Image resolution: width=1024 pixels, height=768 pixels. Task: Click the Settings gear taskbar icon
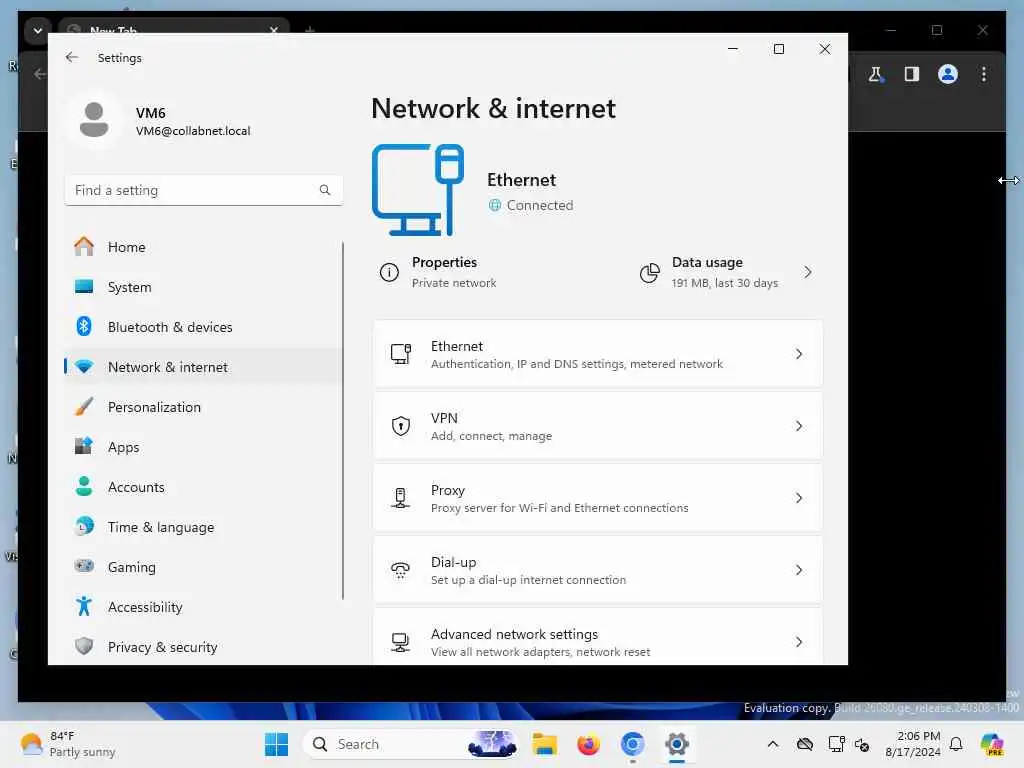(x=677, y=744)
